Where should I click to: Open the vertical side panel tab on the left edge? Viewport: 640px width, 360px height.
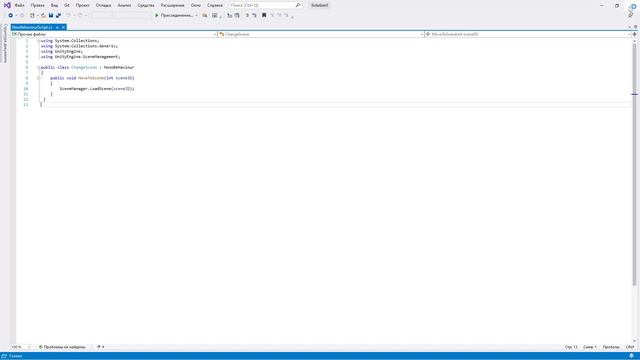[x=5, y=44]
